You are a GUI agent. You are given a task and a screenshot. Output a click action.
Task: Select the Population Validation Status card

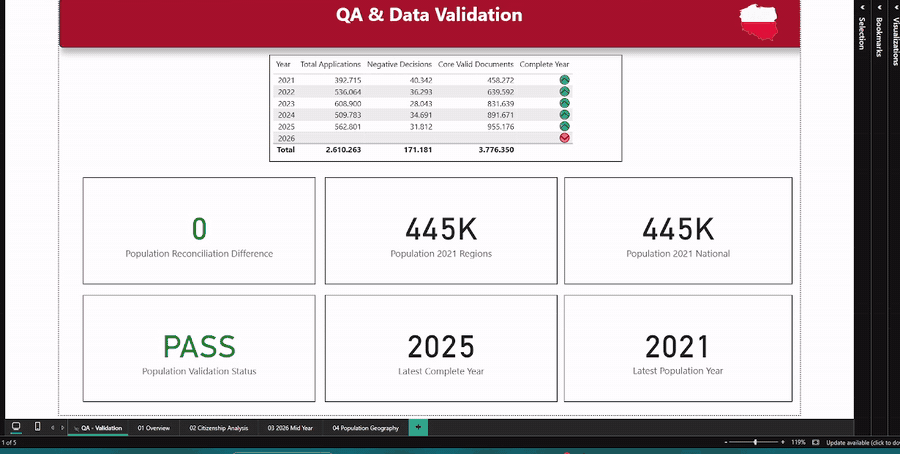(x=199, y=348)
